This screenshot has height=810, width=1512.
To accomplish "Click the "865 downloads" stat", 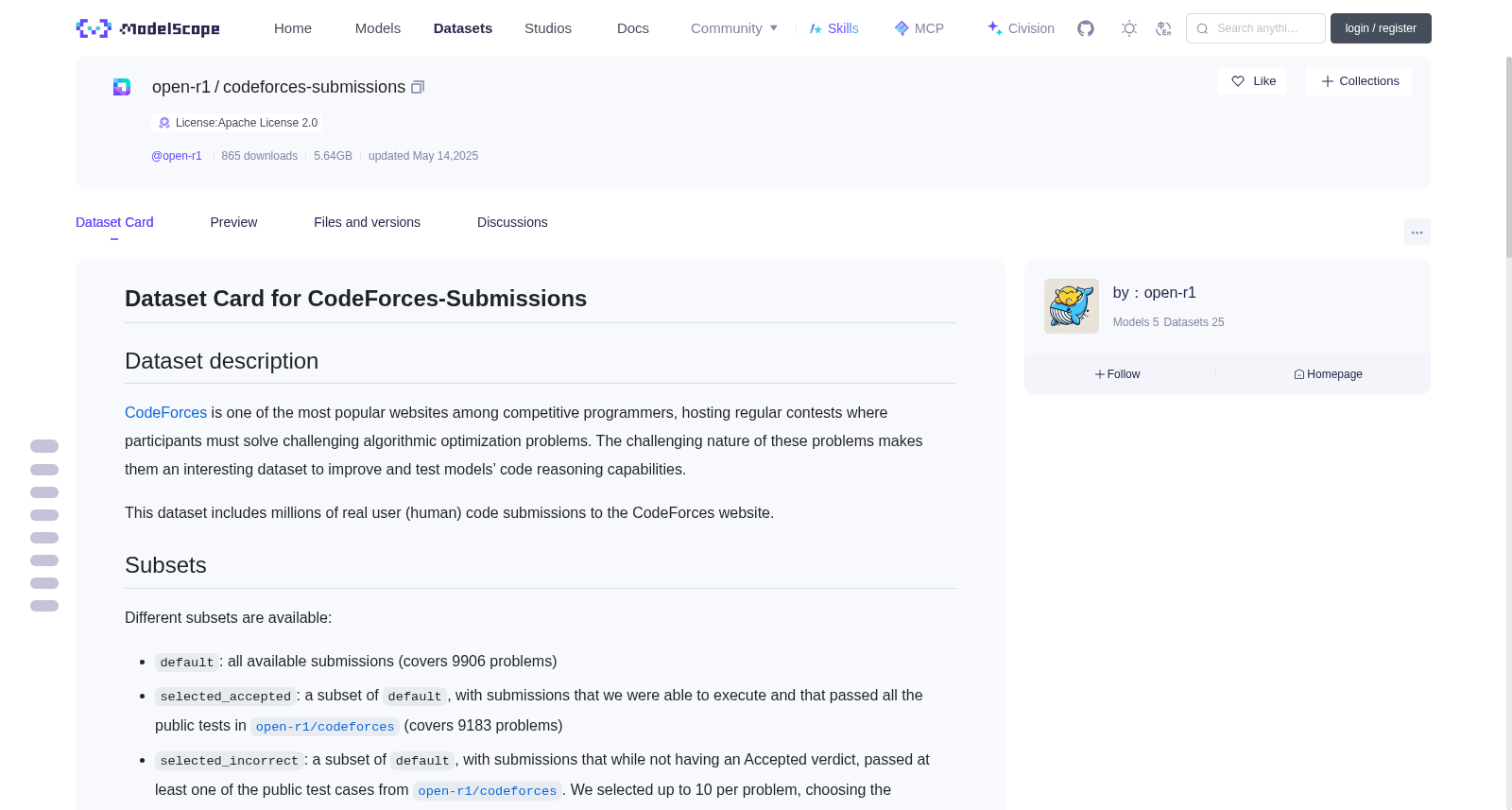I will click(260, 156).
